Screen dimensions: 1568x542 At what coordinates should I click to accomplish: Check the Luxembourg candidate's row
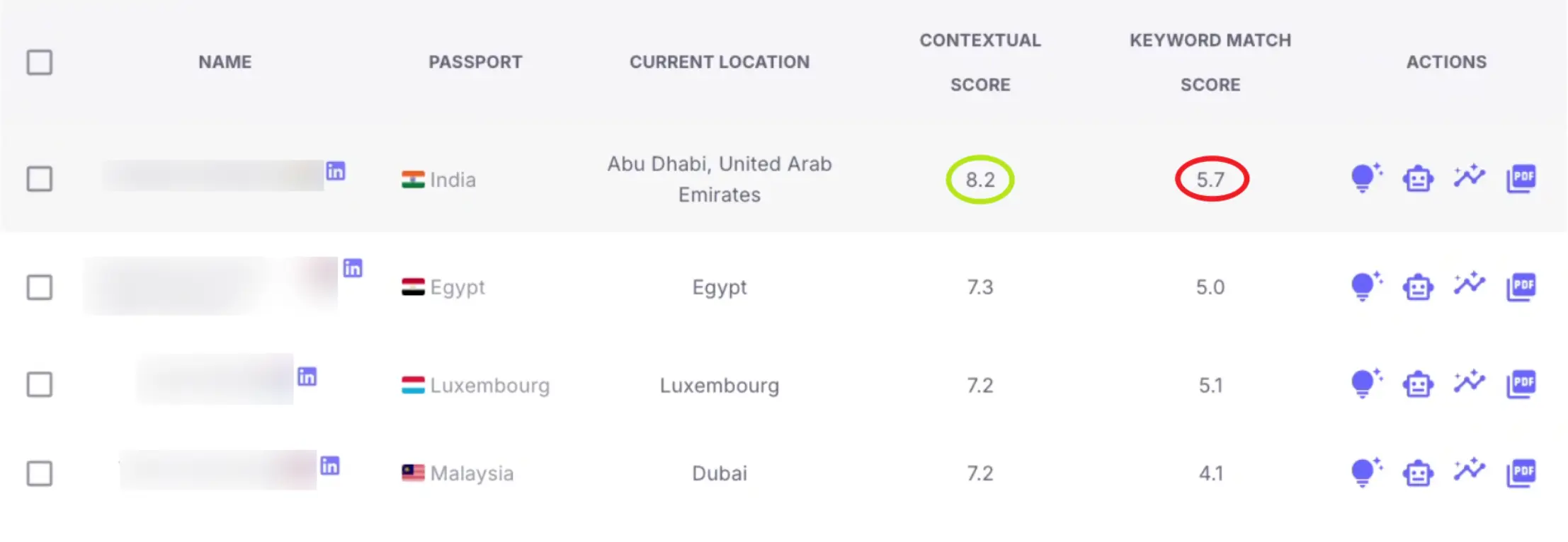click(40, 385)
